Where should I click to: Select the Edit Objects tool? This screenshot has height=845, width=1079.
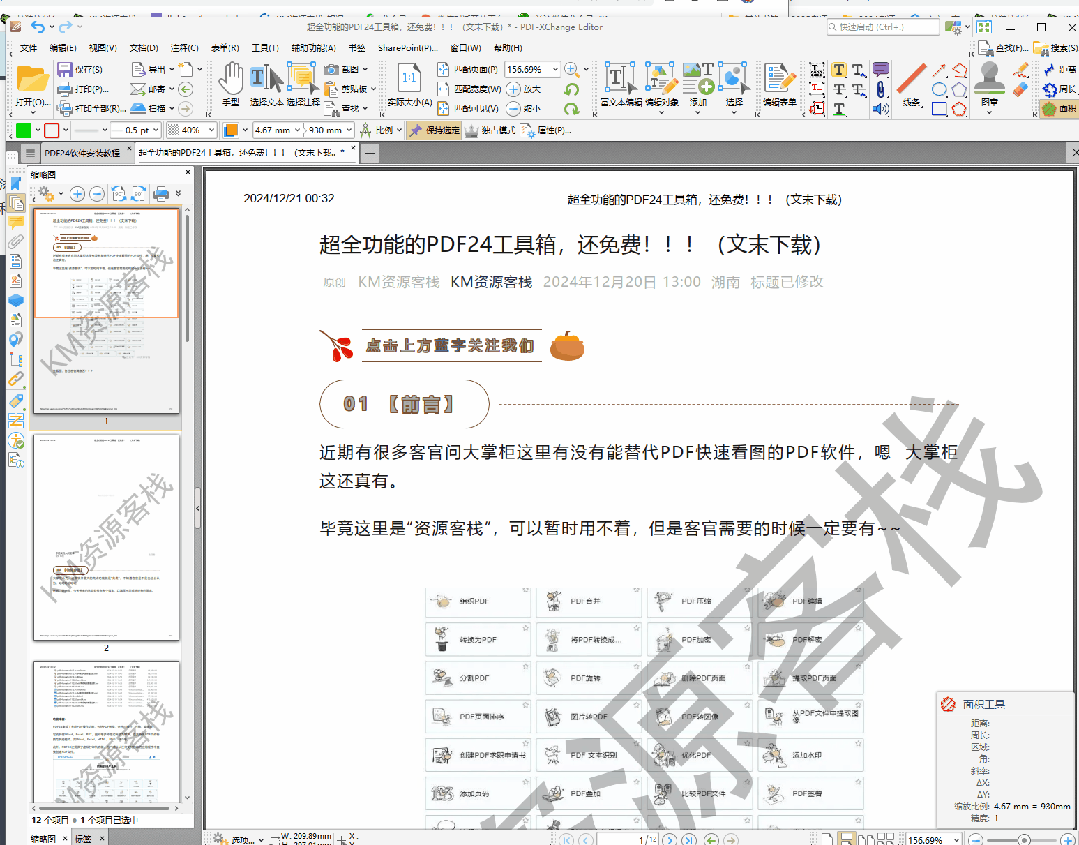pos(661,84)
